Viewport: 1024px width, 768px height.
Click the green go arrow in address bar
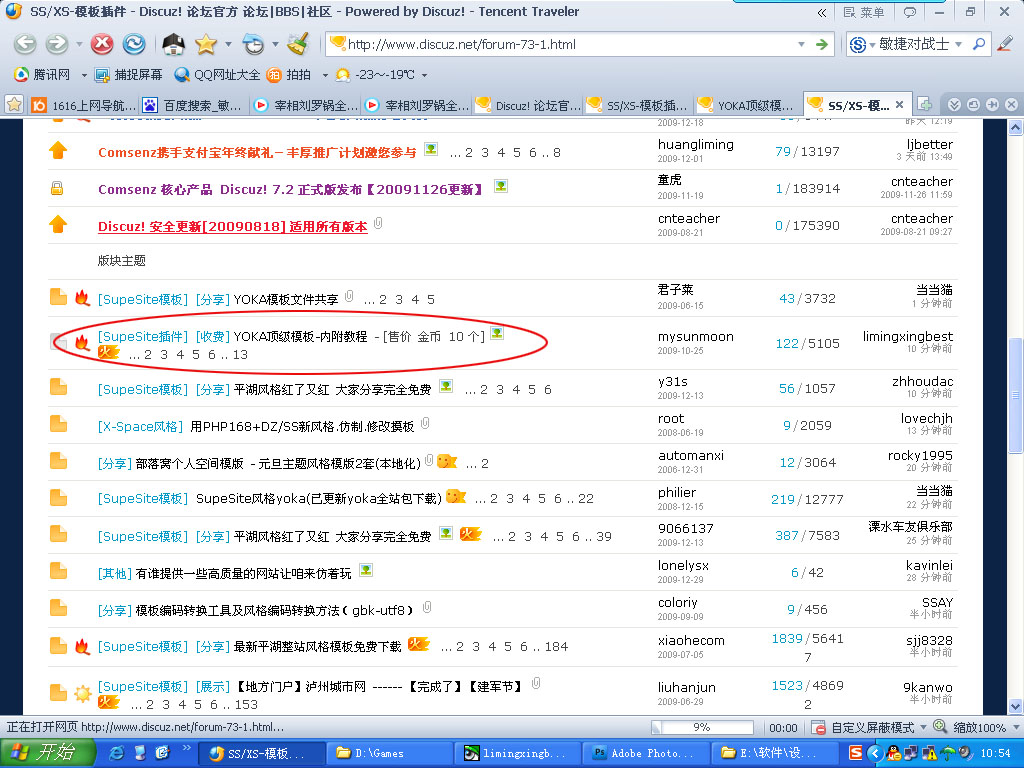pos(821,44)
